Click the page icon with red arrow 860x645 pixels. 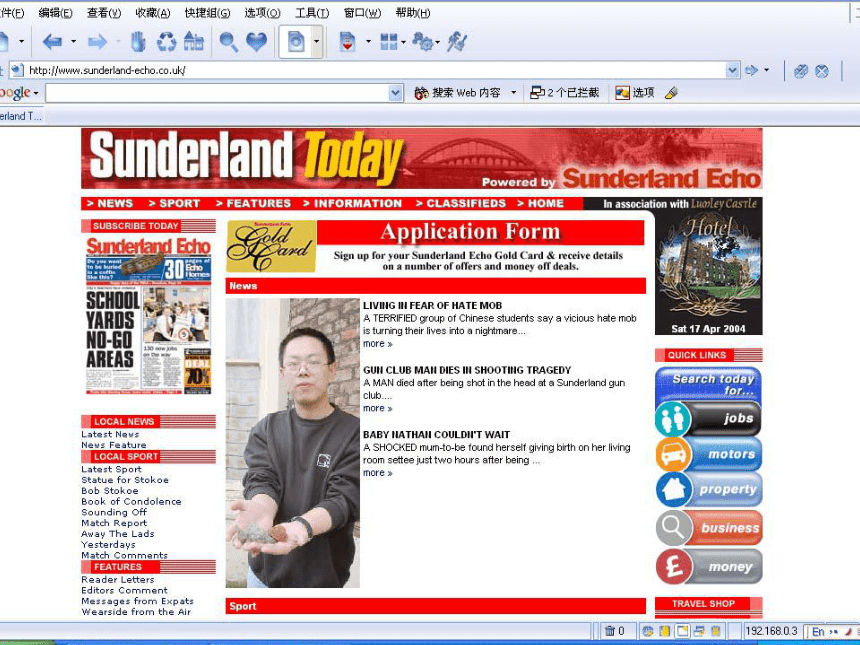(x=347, y=42)
